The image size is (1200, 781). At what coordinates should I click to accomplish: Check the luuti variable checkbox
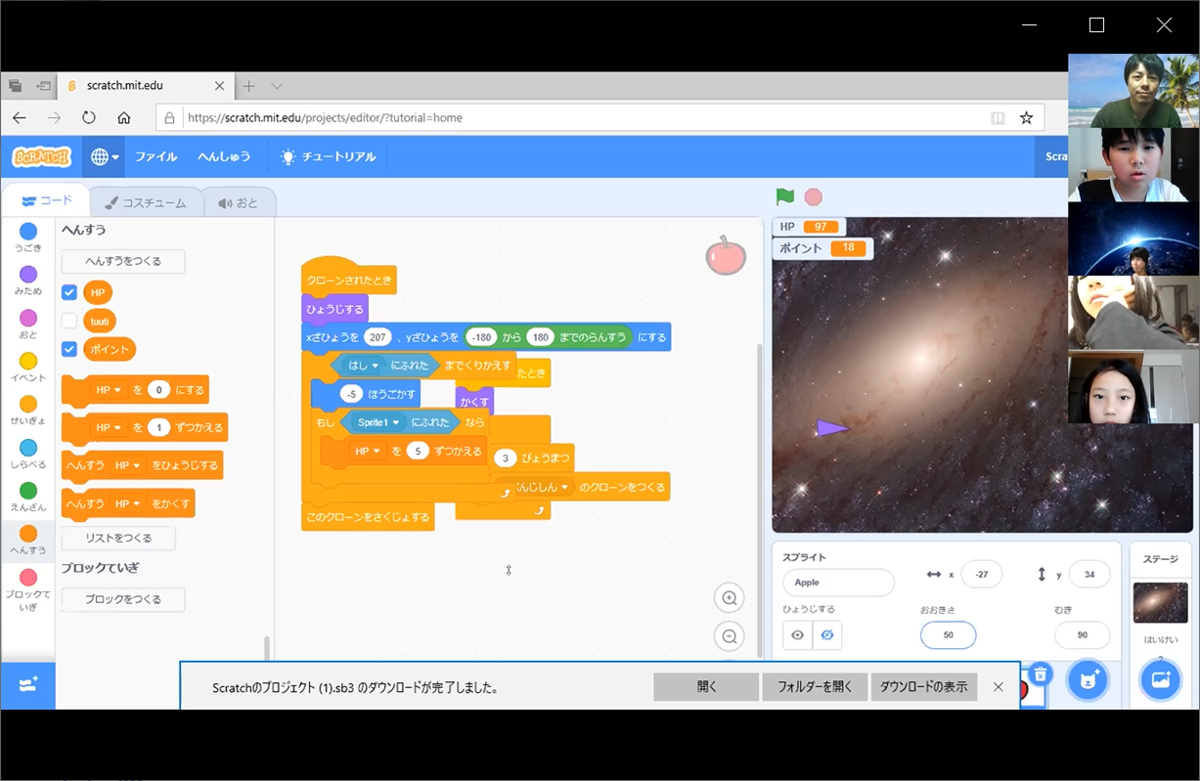(69, 320)
